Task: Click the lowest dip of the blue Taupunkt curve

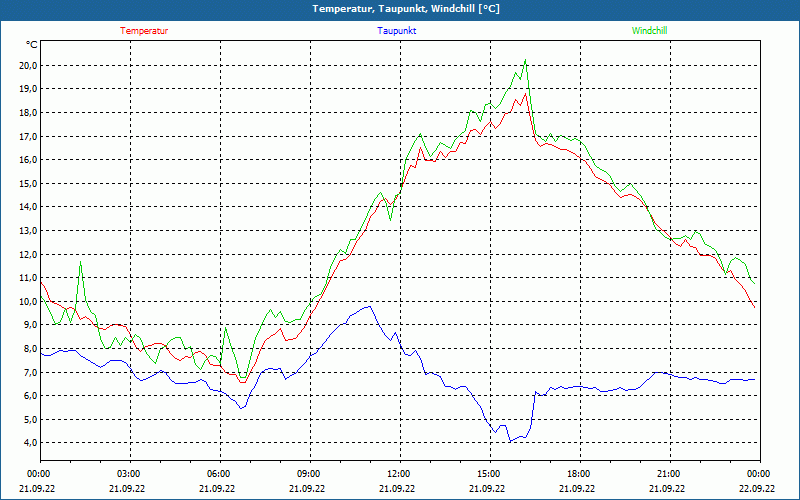Action: point(510,441)
